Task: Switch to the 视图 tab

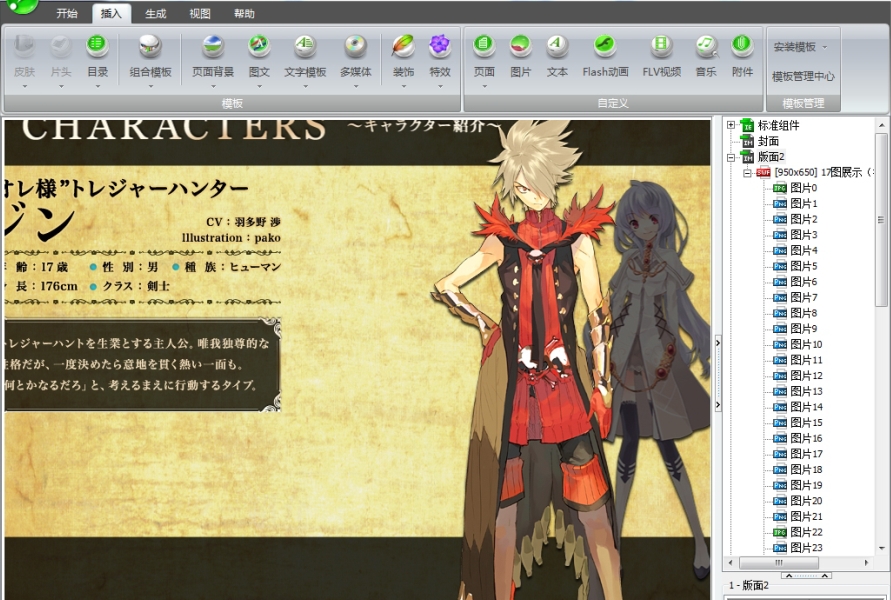Action: (x=200, y=13)
